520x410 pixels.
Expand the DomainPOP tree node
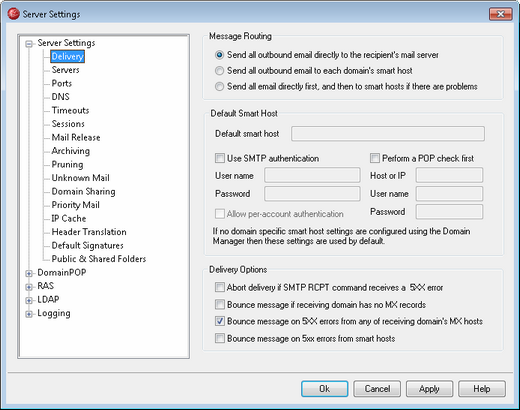pyautogui.click(x=29, y=273)
